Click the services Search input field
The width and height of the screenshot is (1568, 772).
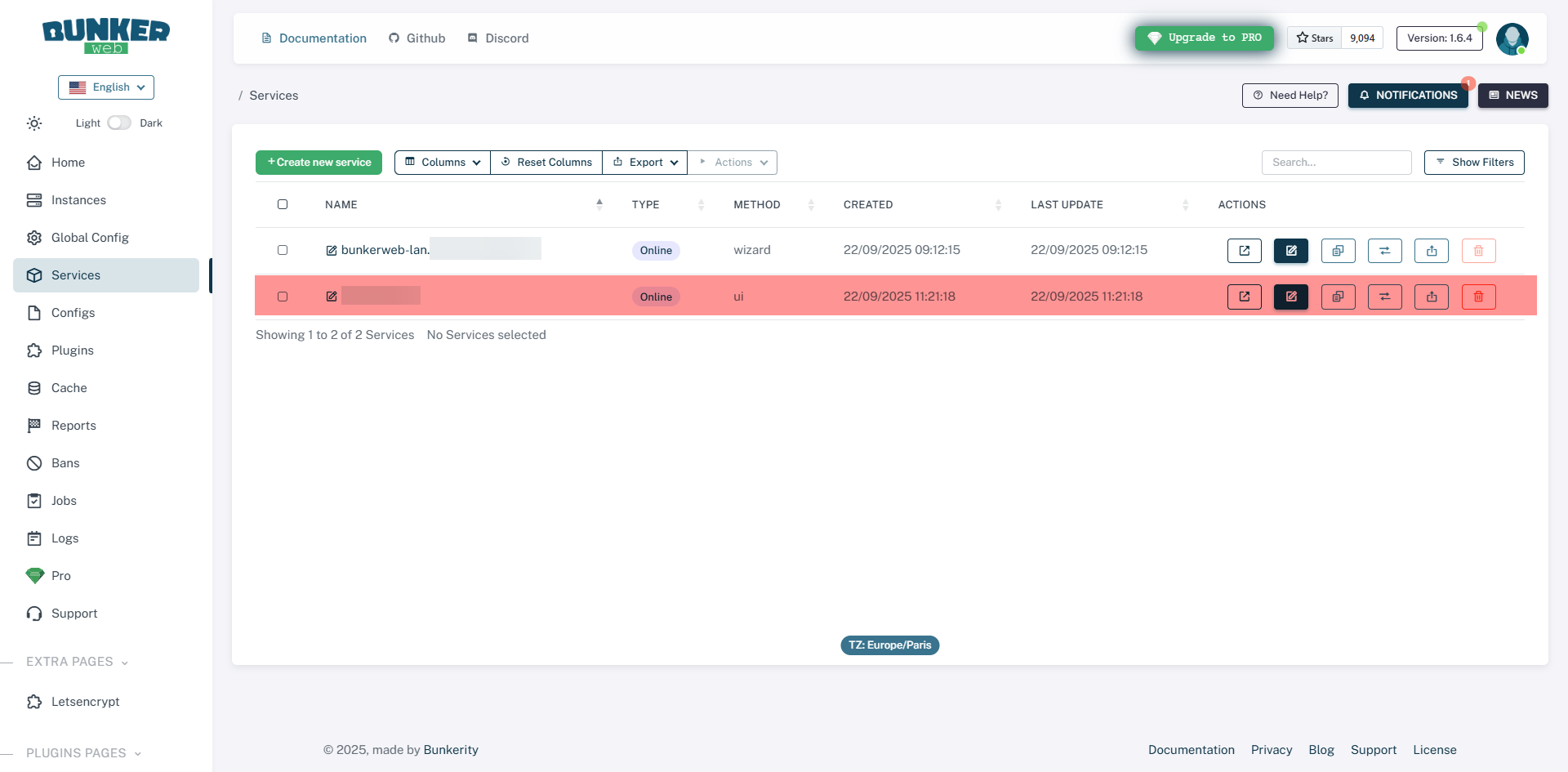pyautogui.click(x=1336, y=163)
